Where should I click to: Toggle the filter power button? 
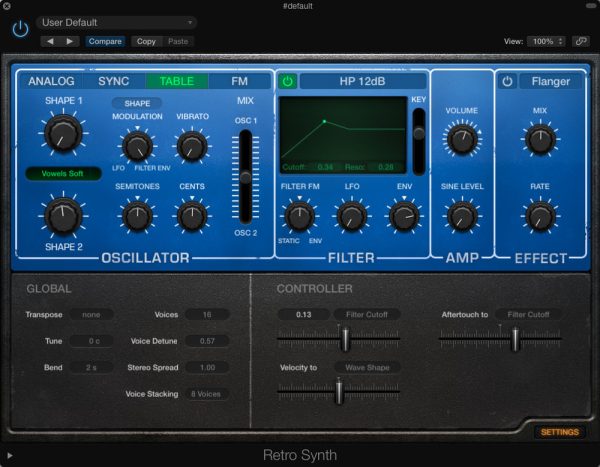(287, 81)
